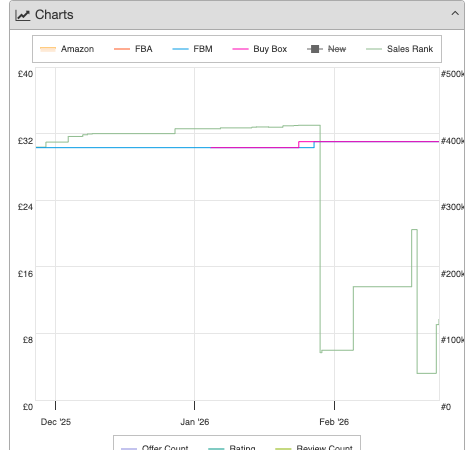Click the £40 price axis label
The image size is (474, 450).
click(x=25, y=74)
